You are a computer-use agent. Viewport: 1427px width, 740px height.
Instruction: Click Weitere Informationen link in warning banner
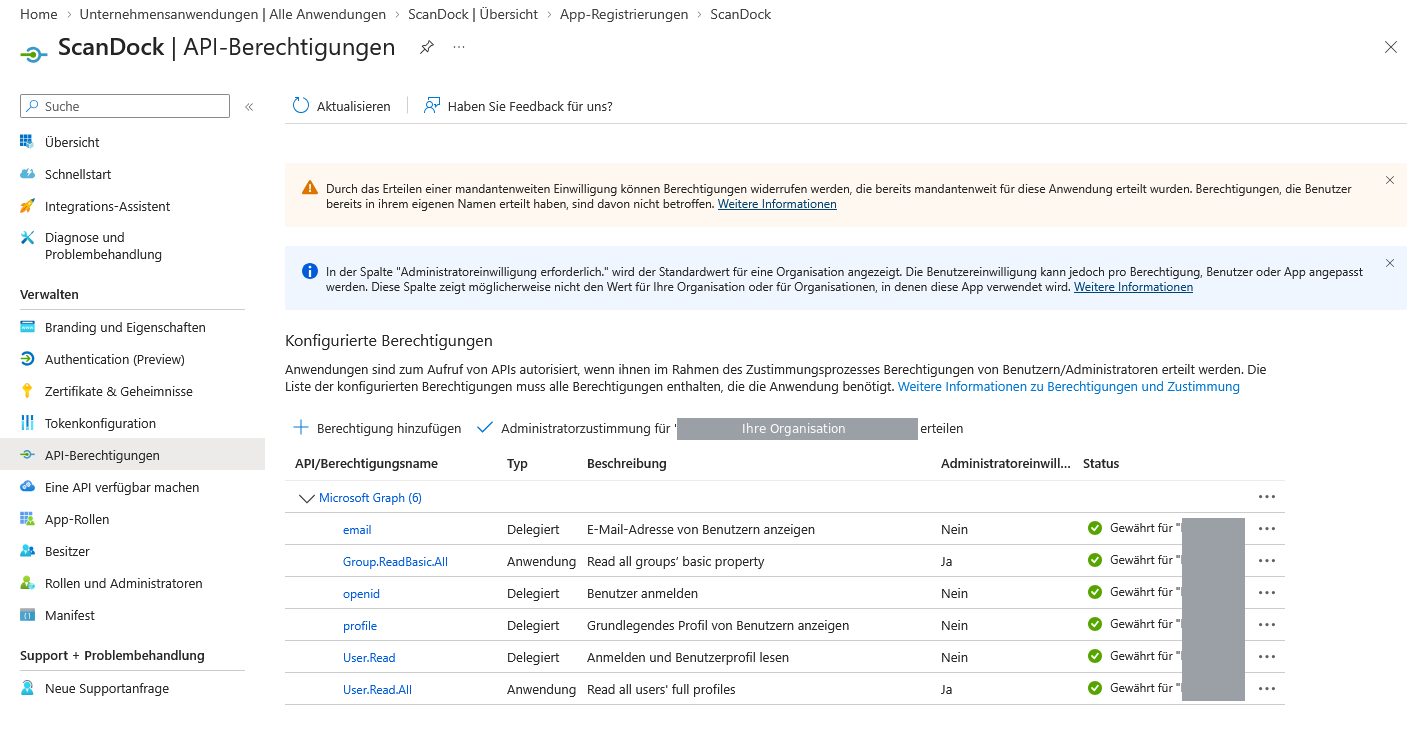[777, 204]
